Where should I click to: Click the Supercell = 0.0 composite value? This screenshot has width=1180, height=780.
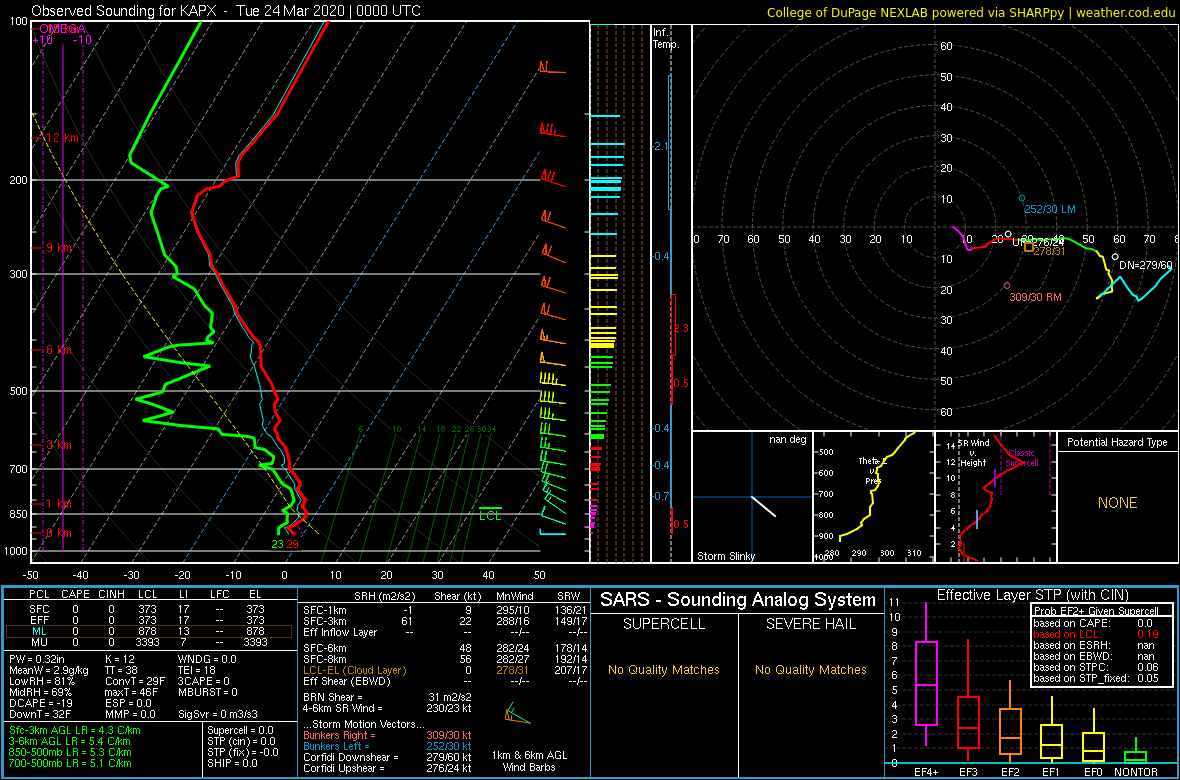pos(241,730)
